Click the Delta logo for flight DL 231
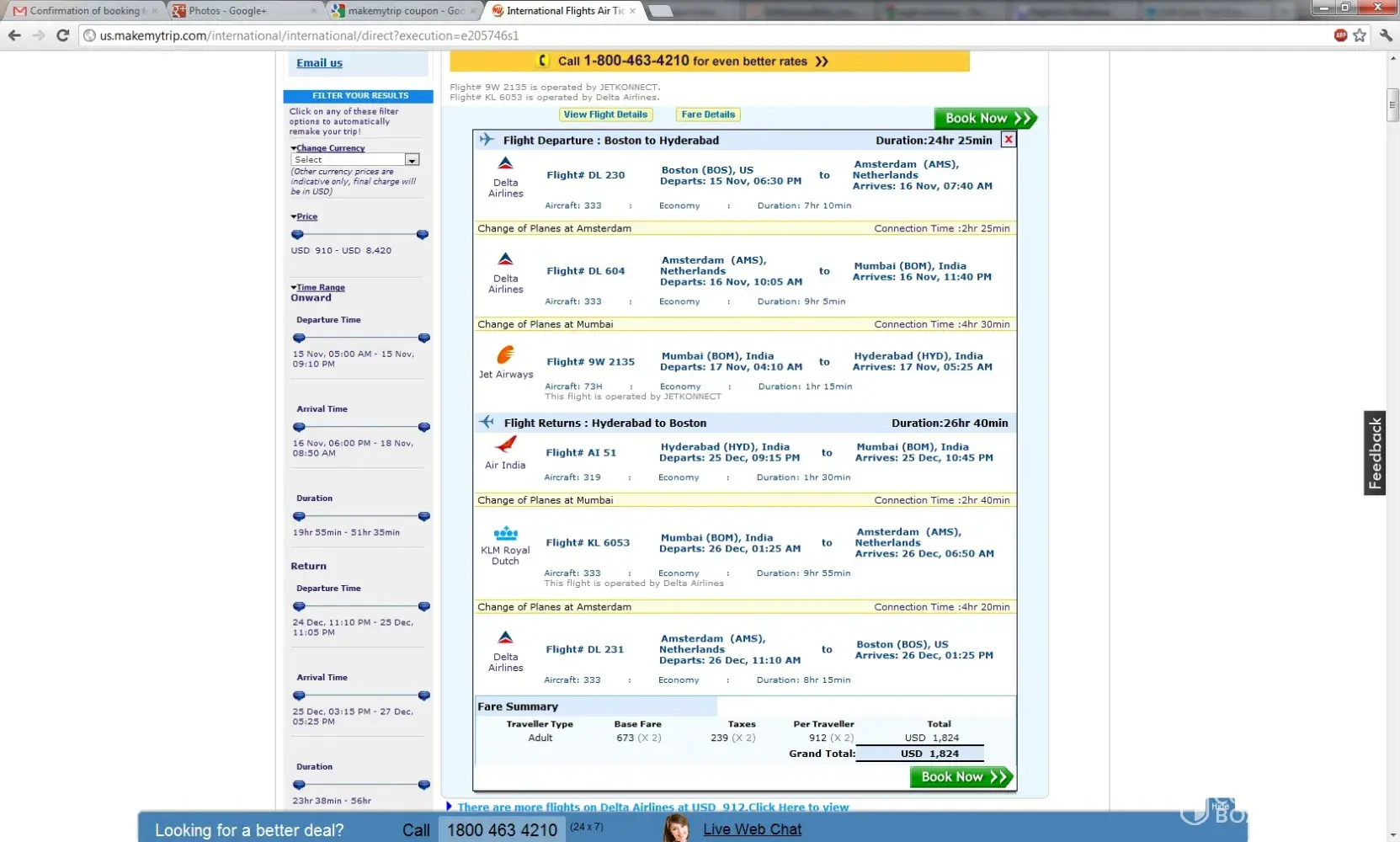 point(505,637)
